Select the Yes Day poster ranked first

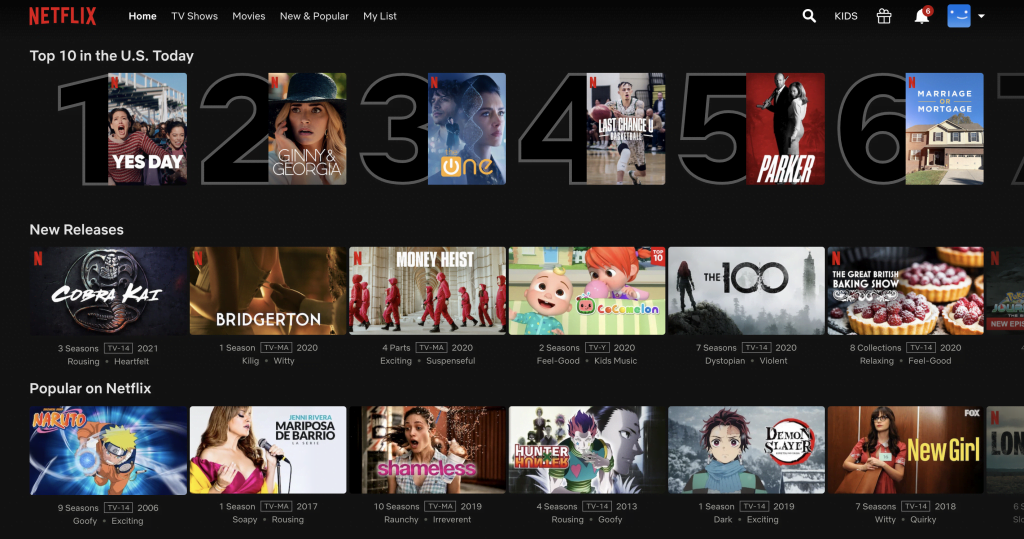tap(148, 129)
